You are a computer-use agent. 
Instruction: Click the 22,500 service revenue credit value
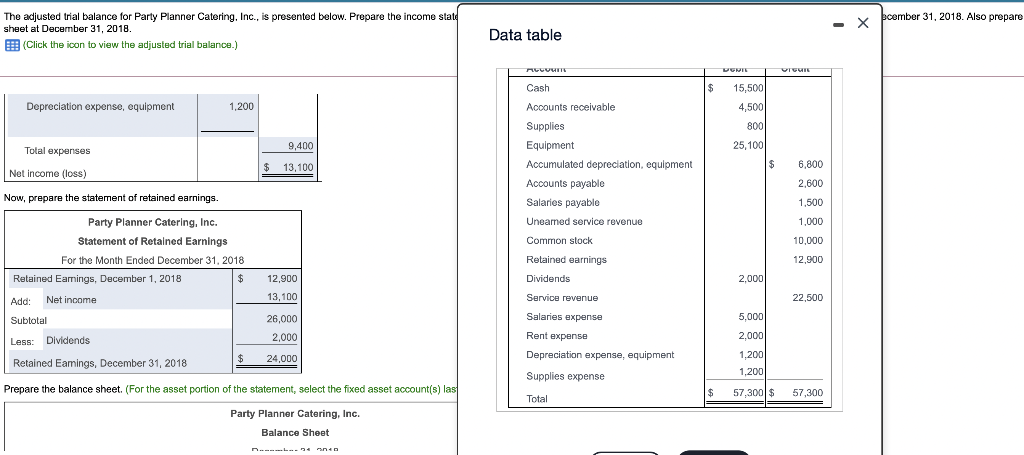(808, 298)
